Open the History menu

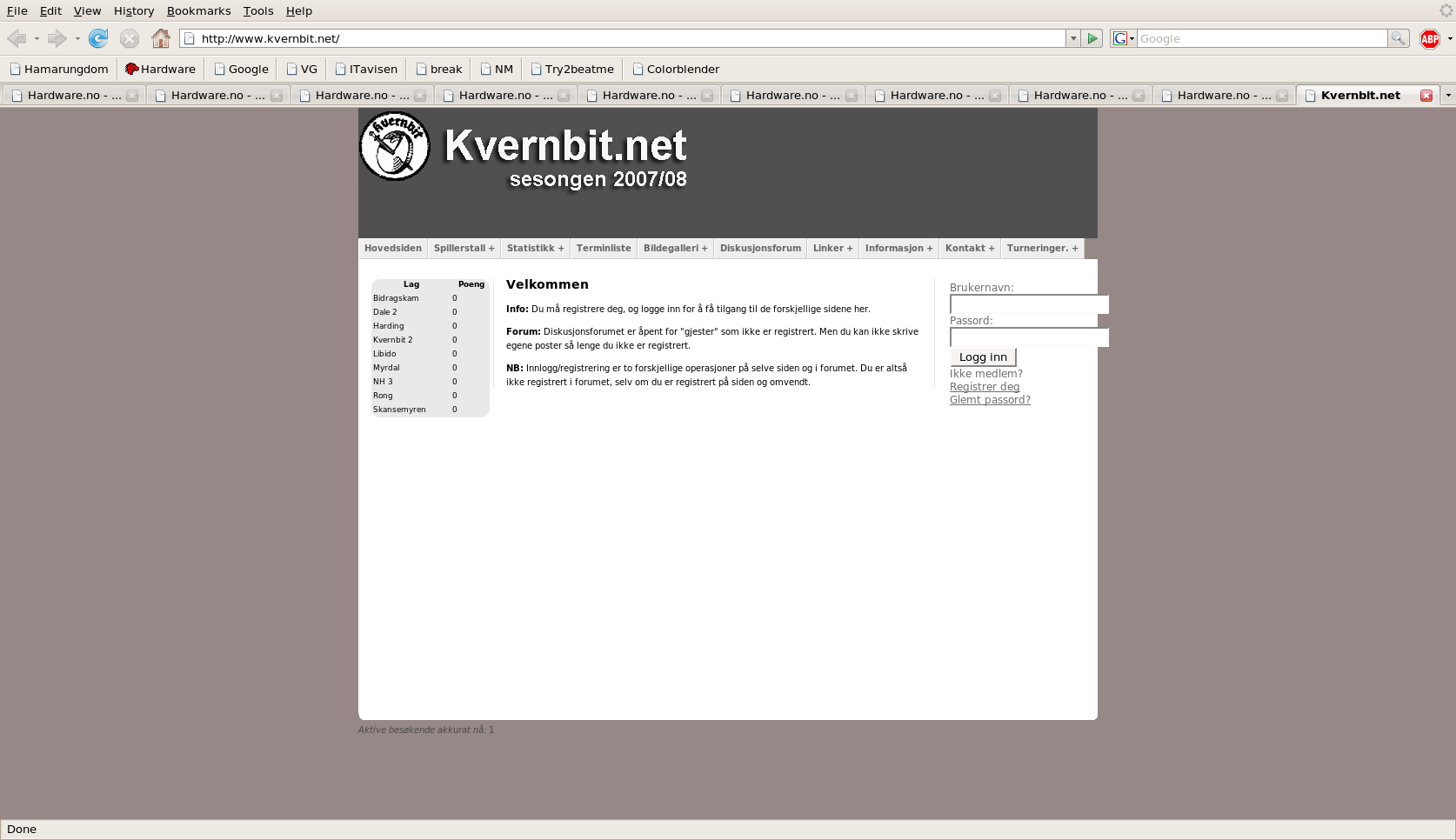(x=134, y=10)
